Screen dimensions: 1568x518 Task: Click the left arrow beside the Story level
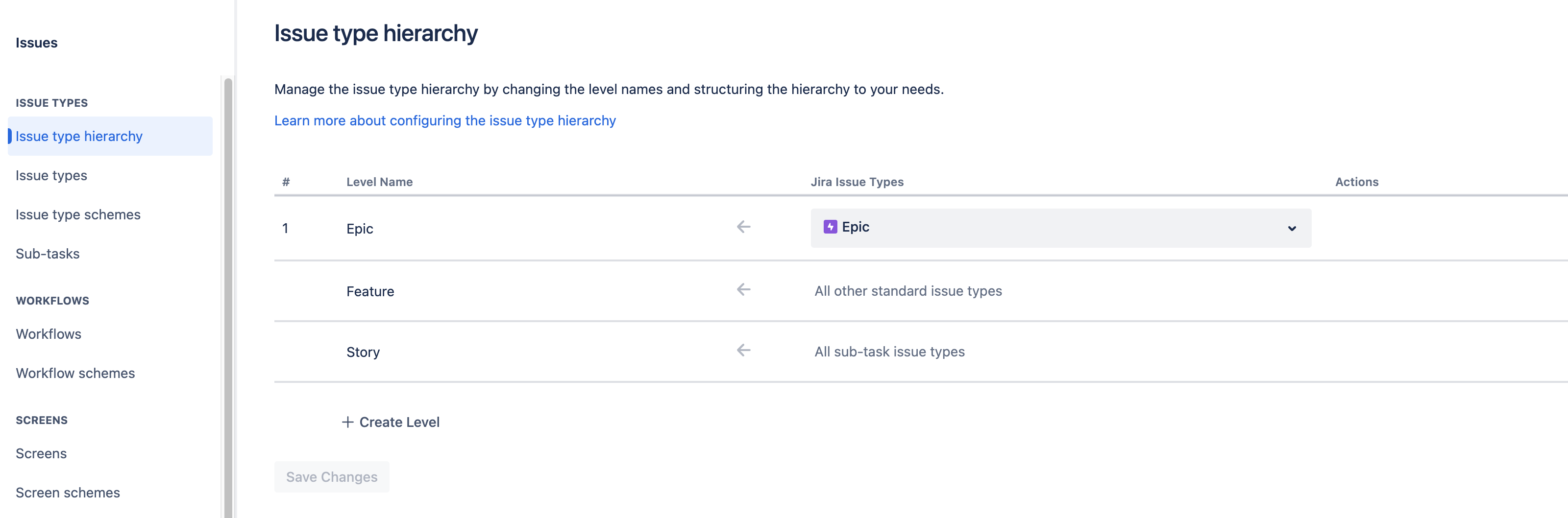coord(743,350)
